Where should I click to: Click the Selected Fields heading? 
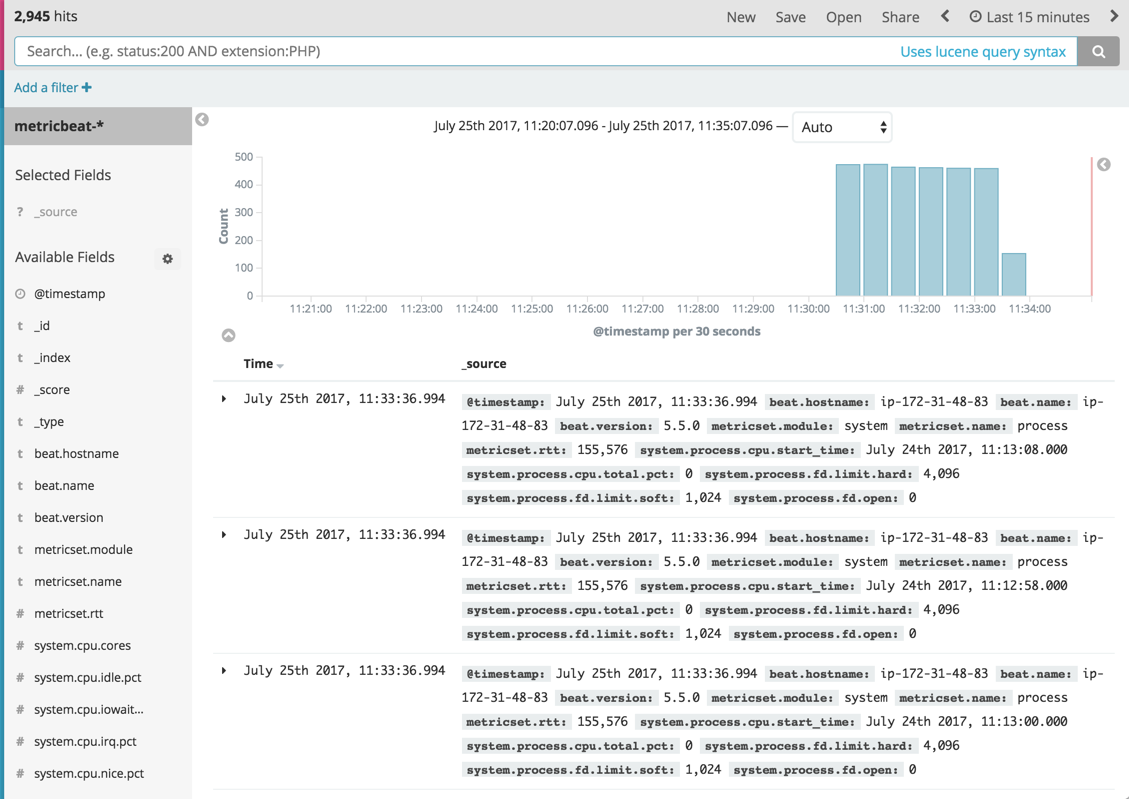63,175
